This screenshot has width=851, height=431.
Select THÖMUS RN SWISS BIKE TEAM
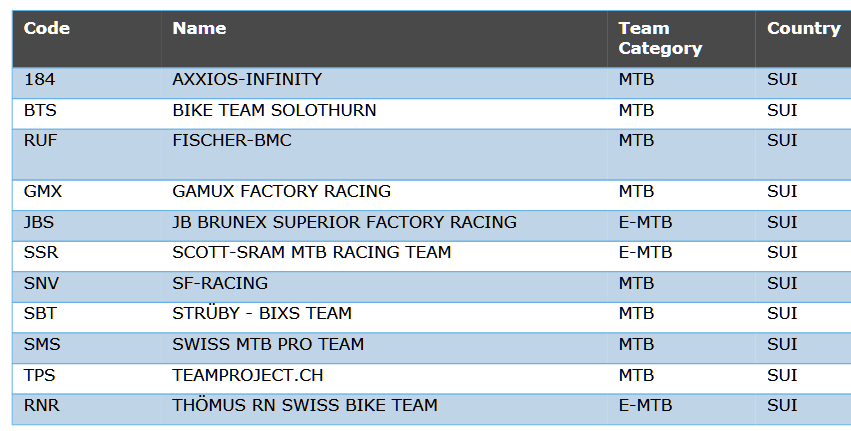(305, 405)
